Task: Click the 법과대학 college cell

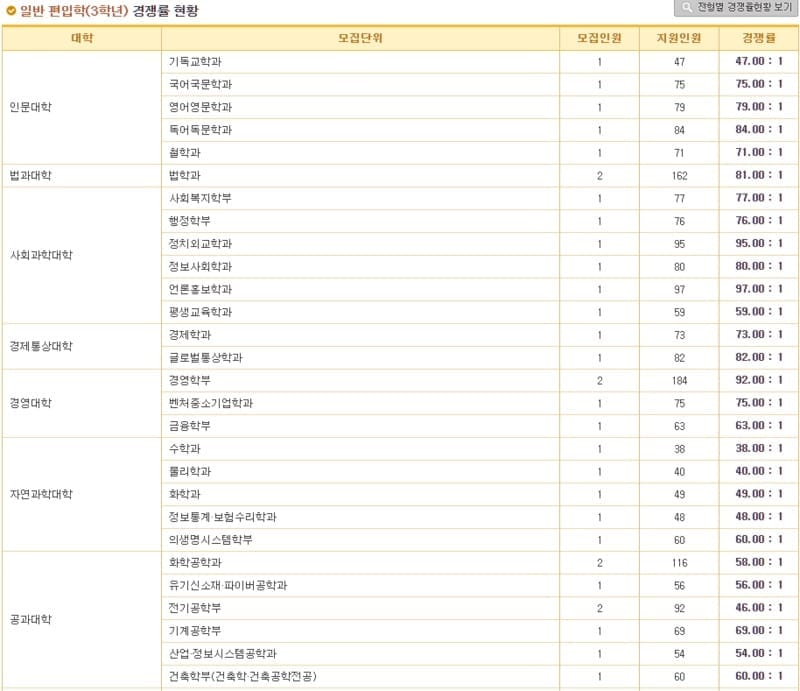Action: pyautogui.click(x=82, y=176)
